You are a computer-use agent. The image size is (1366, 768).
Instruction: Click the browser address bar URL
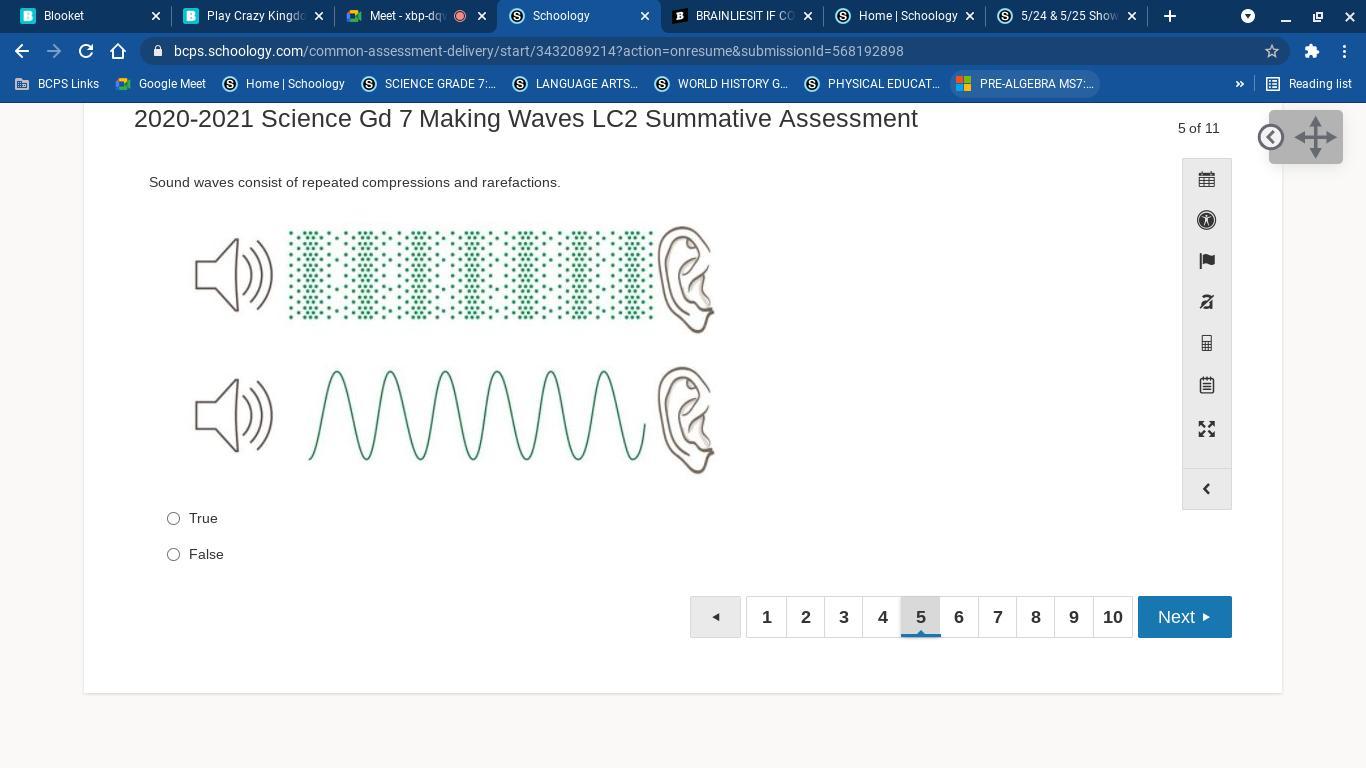tap(538, 51)
